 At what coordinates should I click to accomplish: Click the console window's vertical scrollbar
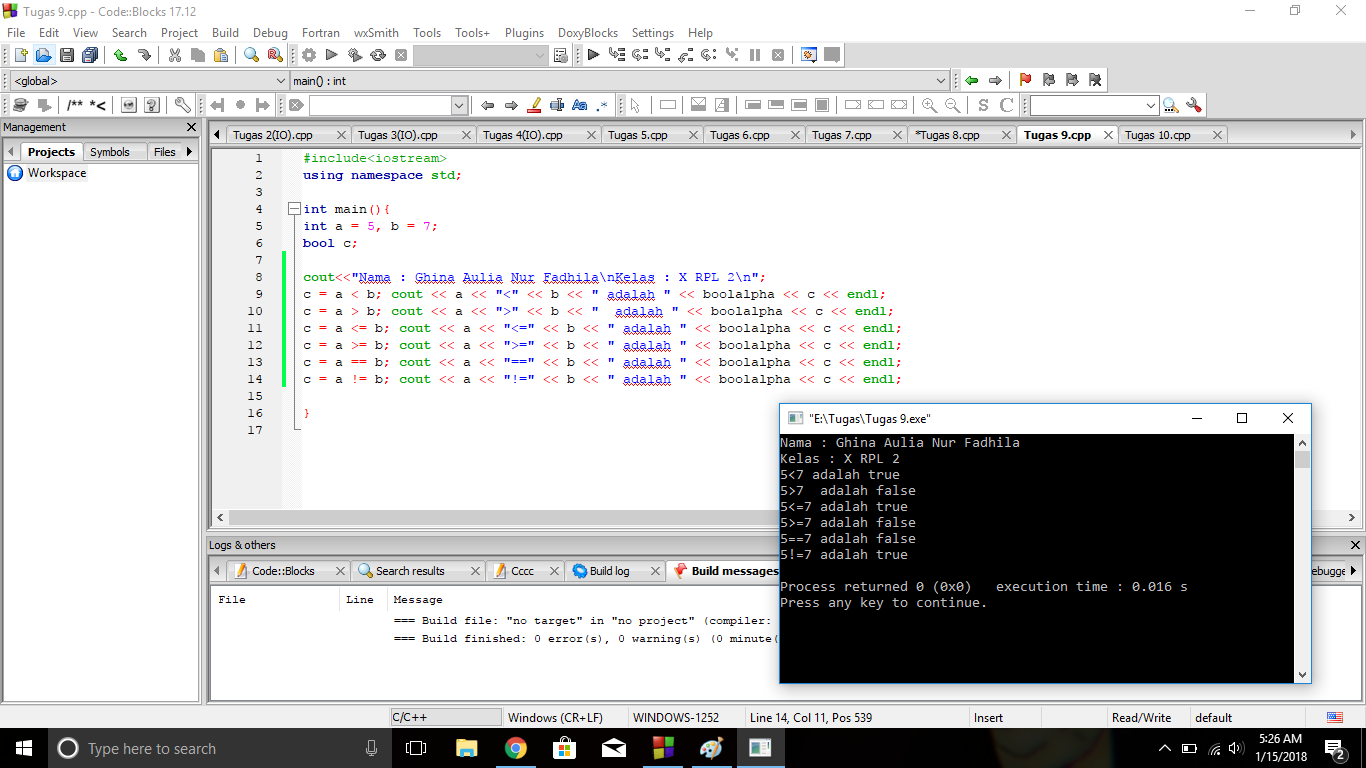pyautogui.click(x=1302, y=559)
